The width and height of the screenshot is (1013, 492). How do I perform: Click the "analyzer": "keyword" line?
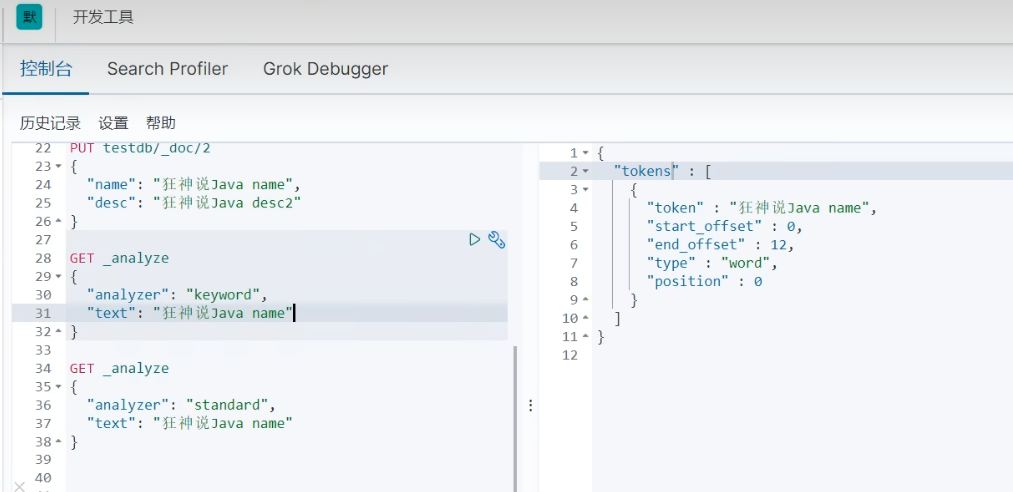(x=177, y=295)
